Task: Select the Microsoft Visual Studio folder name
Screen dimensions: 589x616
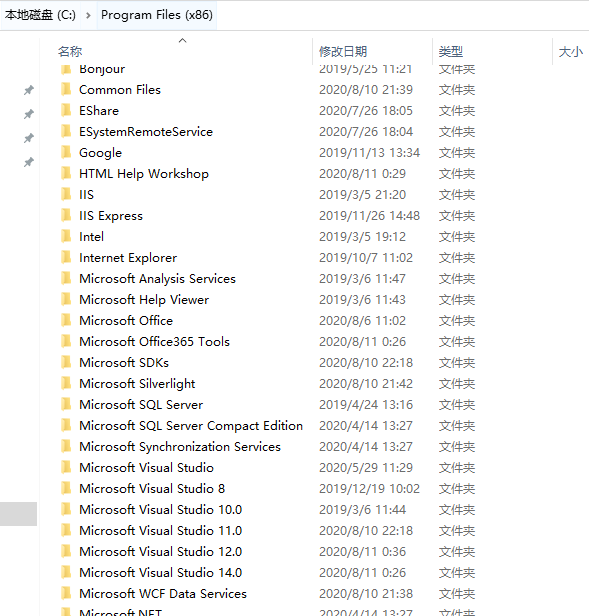Action: 147,468
